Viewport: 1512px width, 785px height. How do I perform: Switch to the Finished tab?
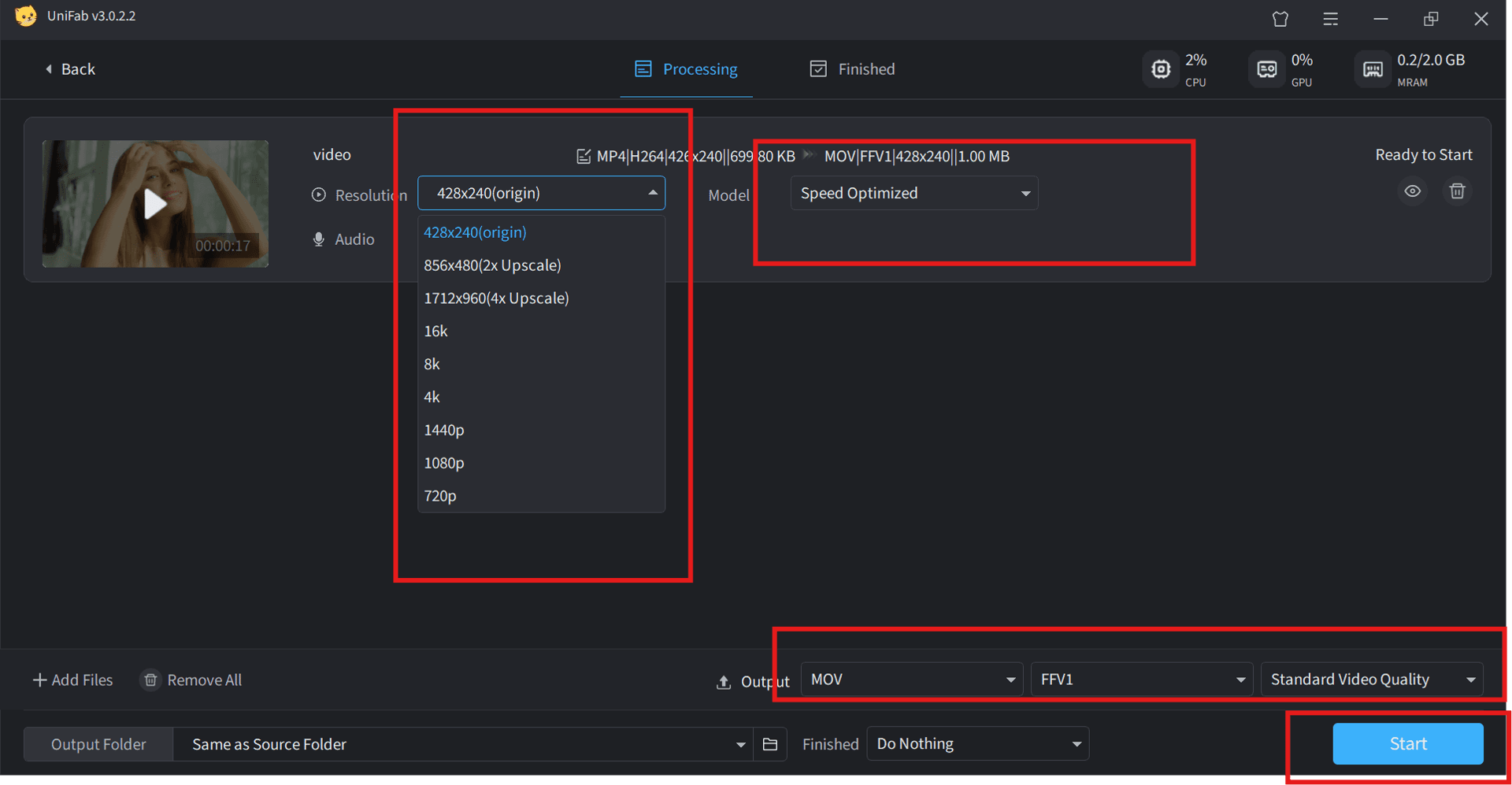(x=852, y=69)
